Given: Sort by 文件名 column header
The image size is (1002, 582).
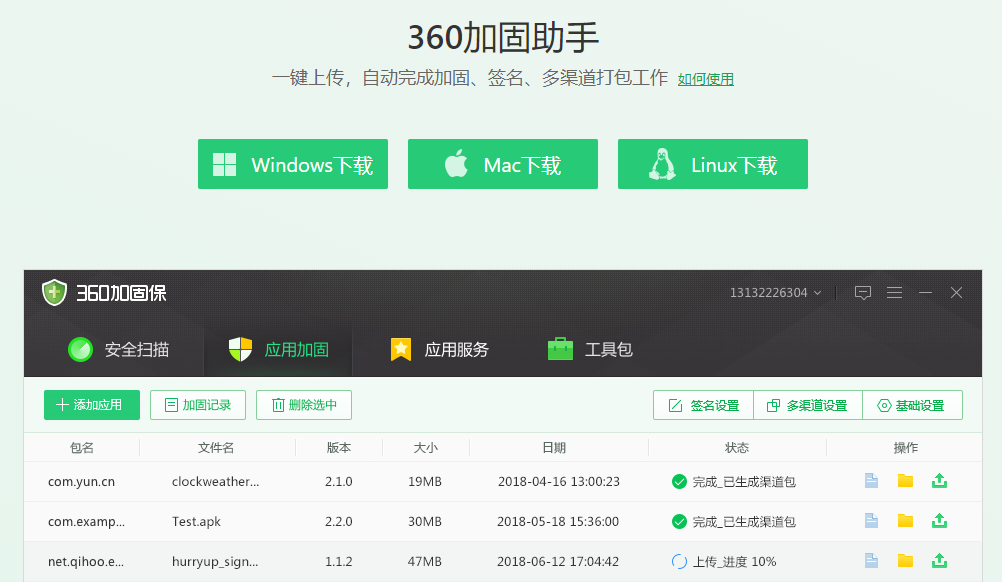Looking at the screenshot, I should [x=216, y=448].
